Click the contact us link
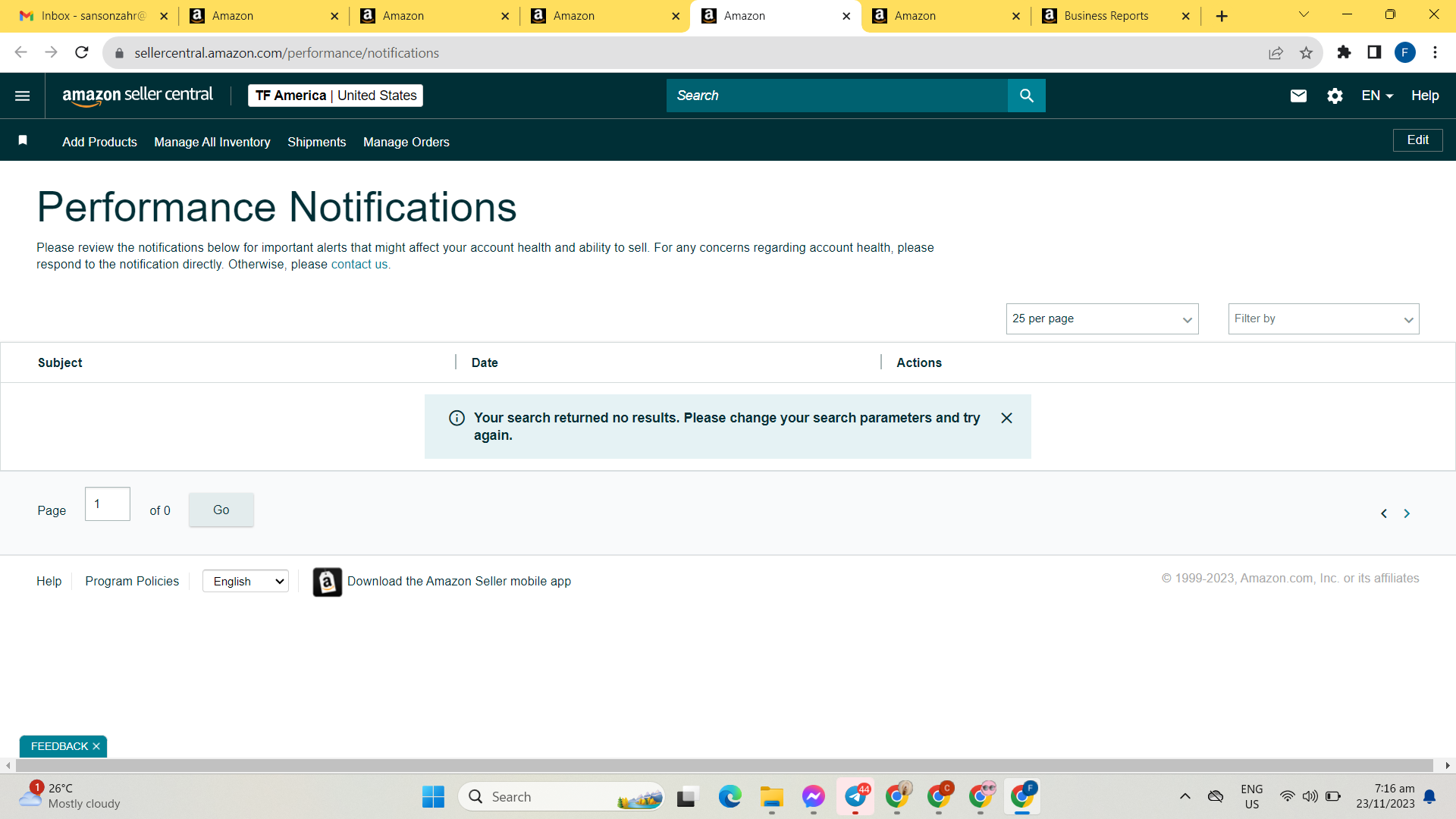 359,265
